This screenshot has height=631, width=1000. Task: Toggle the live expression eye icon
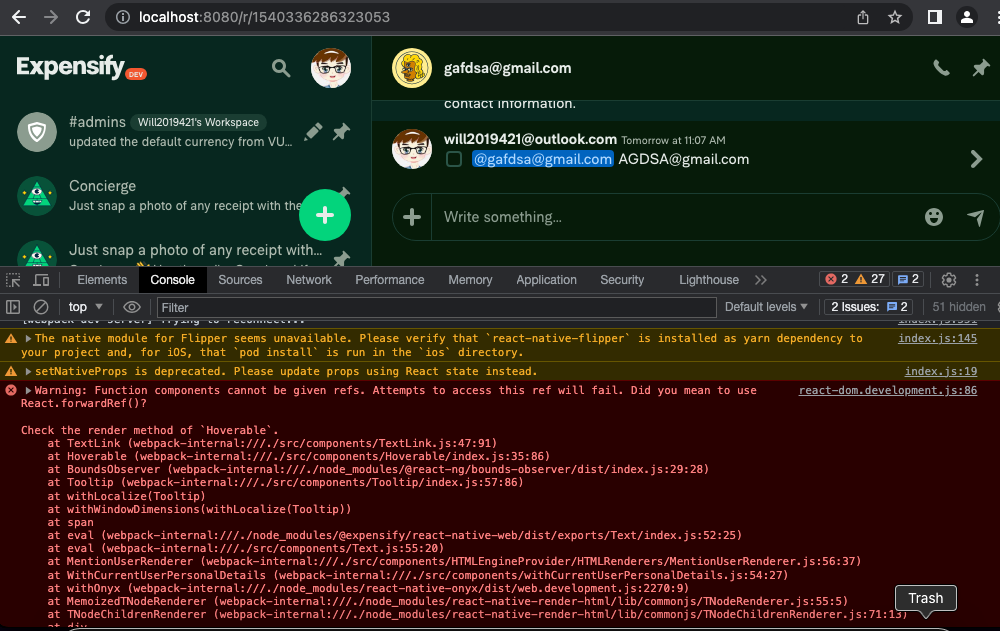130,306
